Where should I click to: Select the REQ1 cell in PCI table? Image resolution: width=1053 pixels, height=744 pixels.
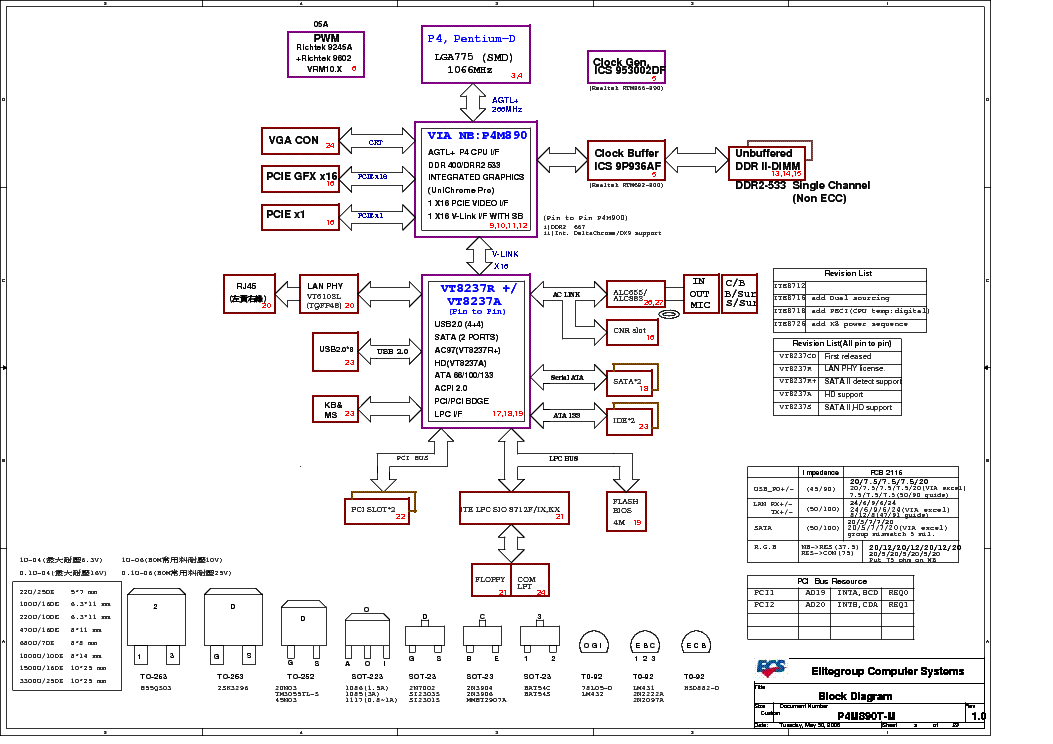pos(898,605)
